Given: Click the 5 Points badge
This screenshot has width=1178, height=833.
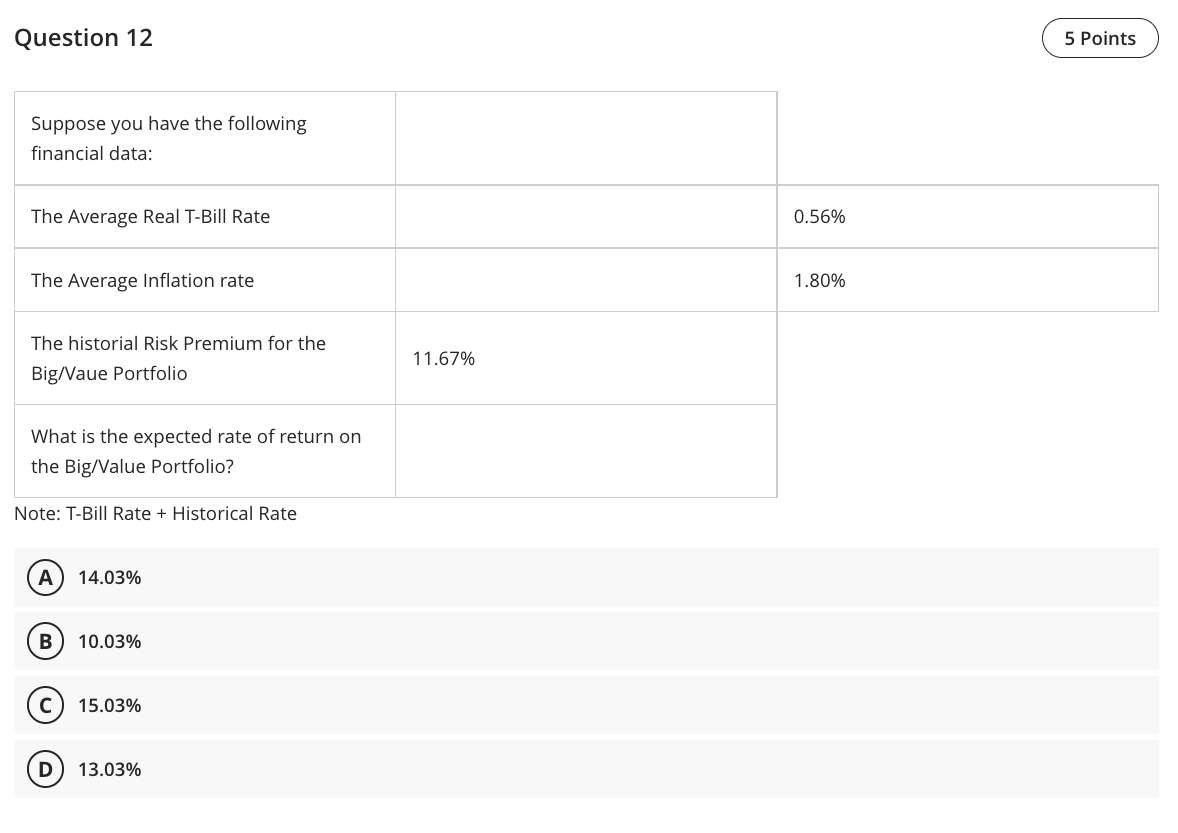Looking at the screenshot, I should 1099,38.
